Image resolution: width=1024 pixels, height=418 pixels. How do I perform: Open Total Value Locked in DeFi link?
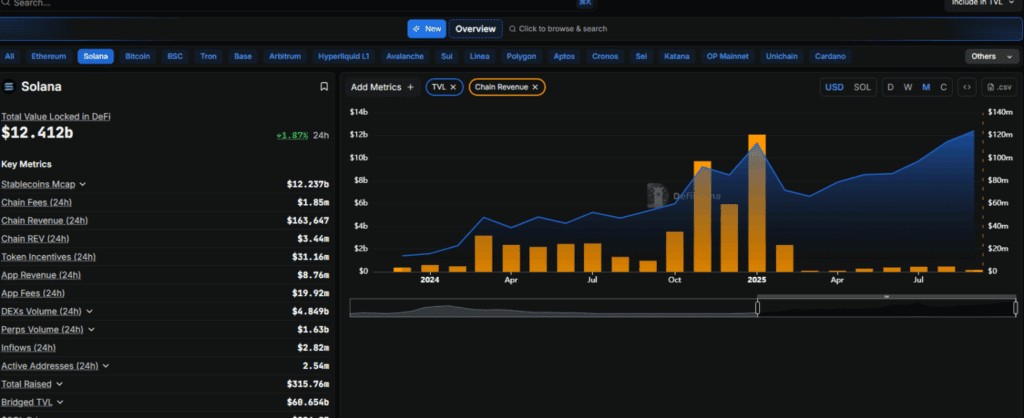tap(56, 116)
